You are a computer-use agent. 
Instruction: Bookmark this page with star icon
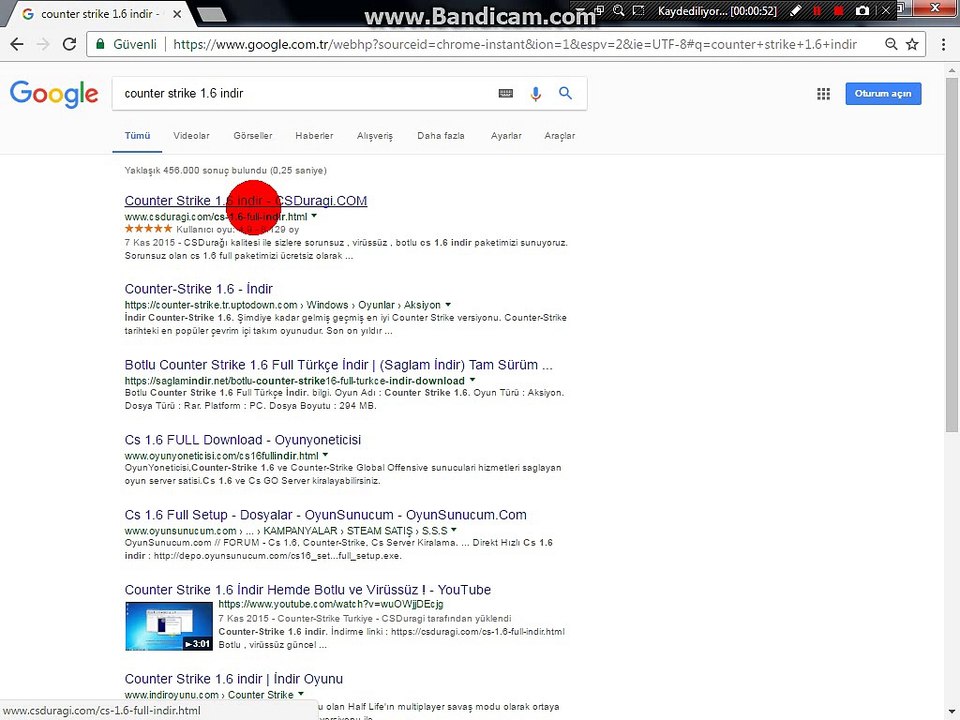point(912,44)
